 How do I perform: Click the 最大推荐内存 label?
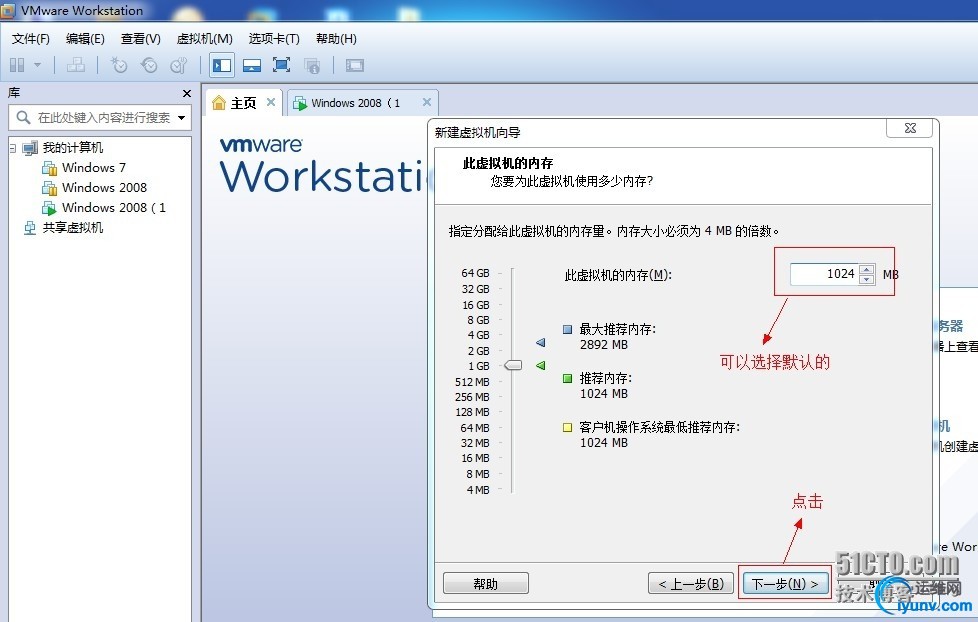pos(617,329)
